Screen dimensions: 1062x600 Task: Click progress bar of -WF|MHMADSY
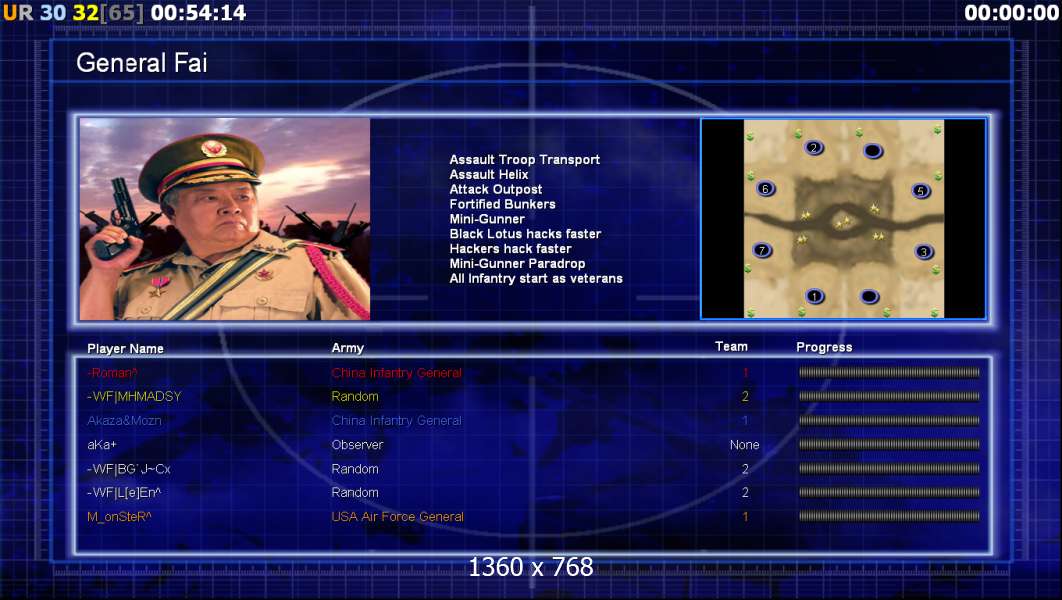[x=889, y=396]
